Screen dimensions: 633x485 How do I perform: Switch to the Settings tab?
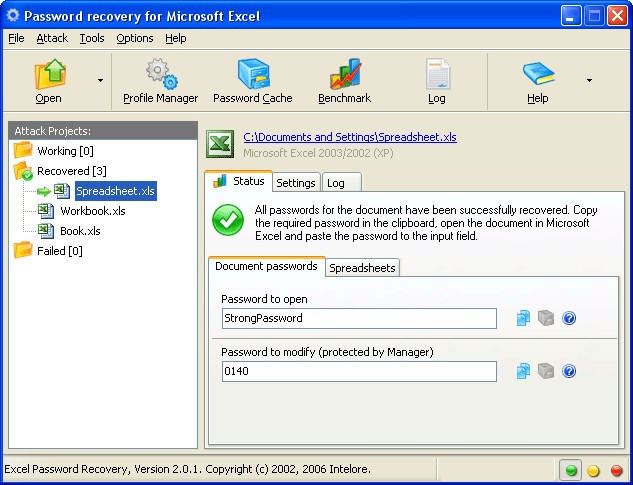point(296,183)
